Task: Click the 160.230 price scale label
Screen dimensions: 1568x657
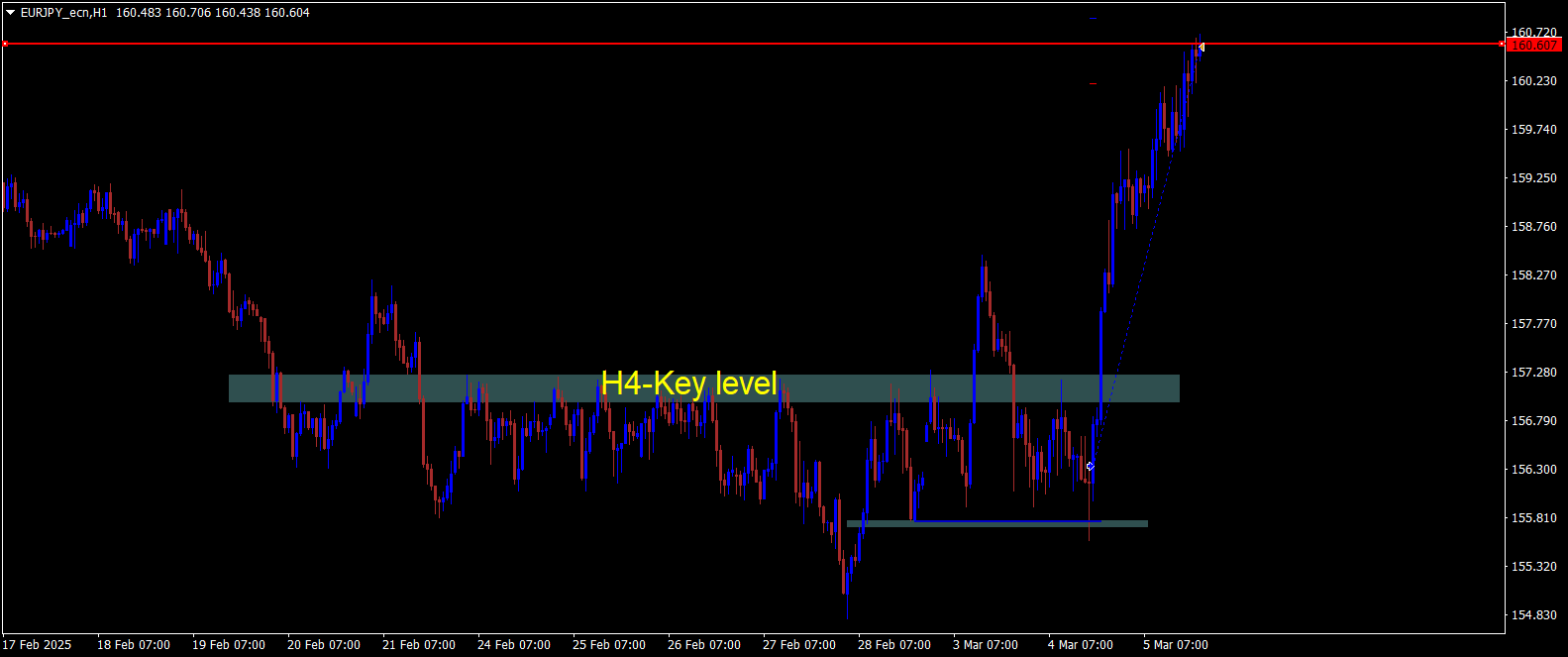Action: [x=1533, y=81]
